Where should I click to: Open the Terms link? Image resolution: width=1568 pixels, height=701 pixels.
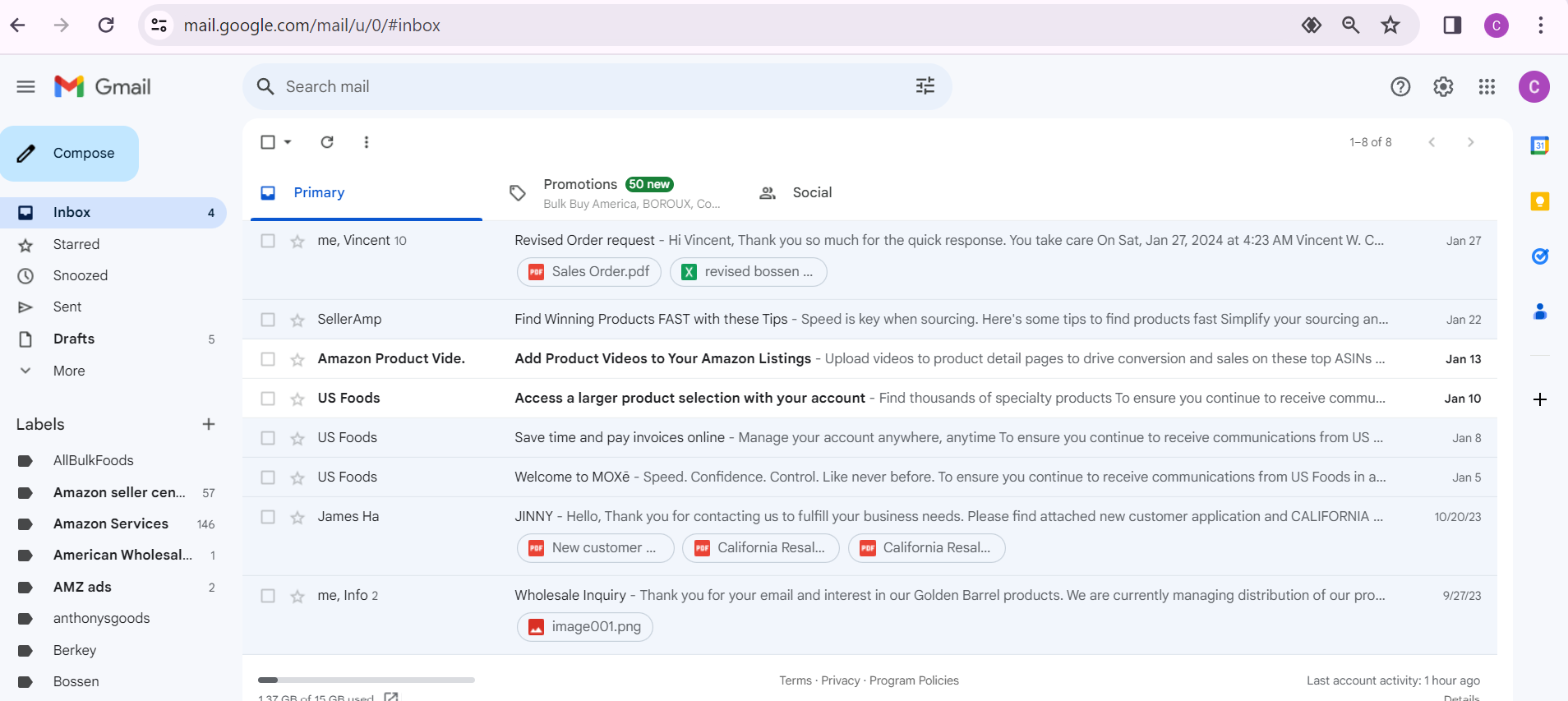click(795, 680)
